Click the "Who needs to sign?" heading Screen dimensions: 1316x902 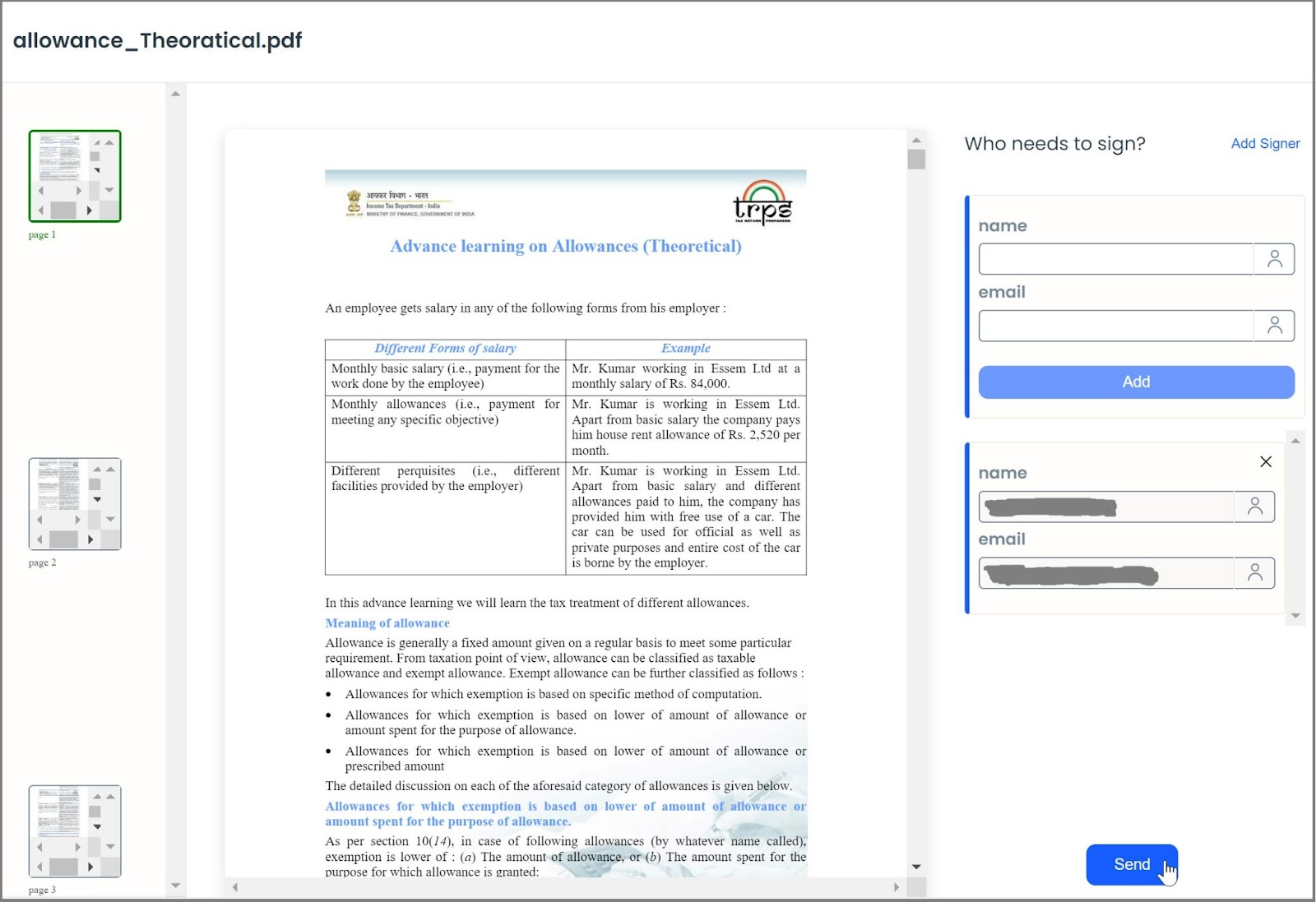[x=1054, y=144]
